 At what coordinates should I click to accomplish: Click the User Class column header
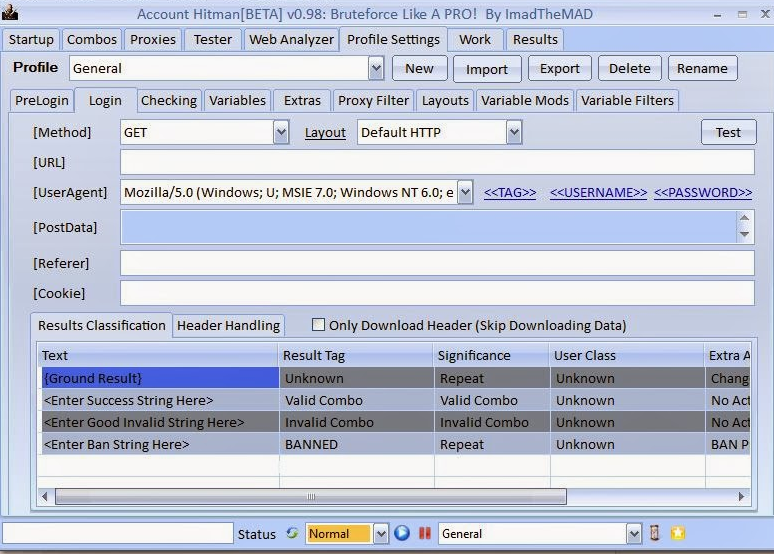pos(627,355)
